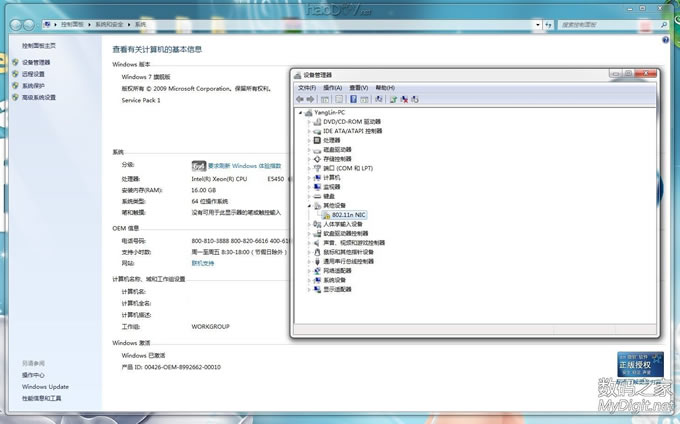Open the 操作(A) menu in Device Manager
This screenshot has height=424, width=680.
tap(332, 88)
